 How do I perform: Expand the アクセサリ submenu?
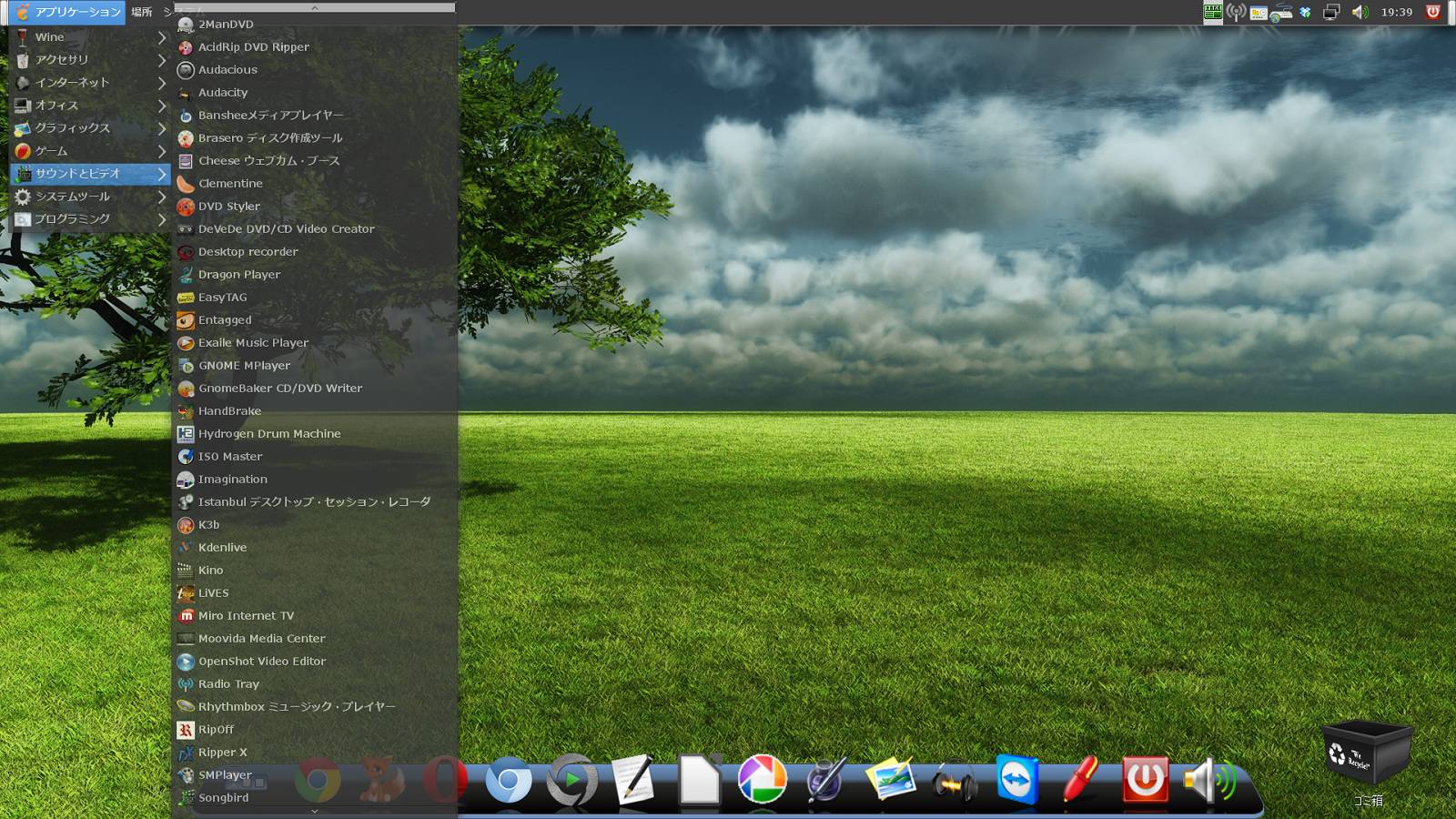(90, 60)
